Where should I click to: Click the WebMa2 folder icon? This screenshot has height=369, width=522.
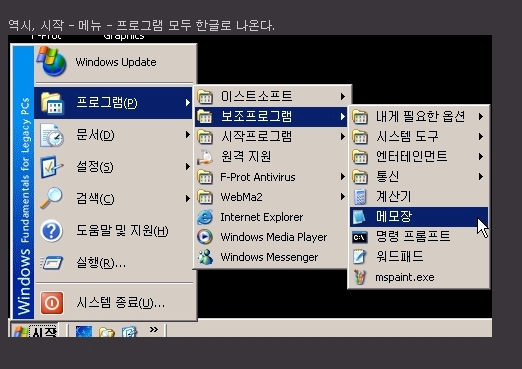click(x=205, y=197)
